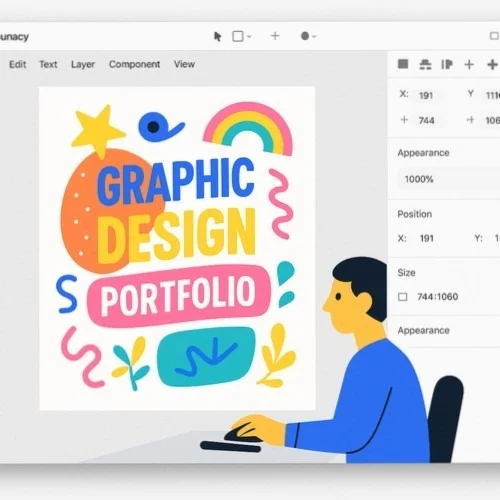Open the Layer menu

(83, 64)
